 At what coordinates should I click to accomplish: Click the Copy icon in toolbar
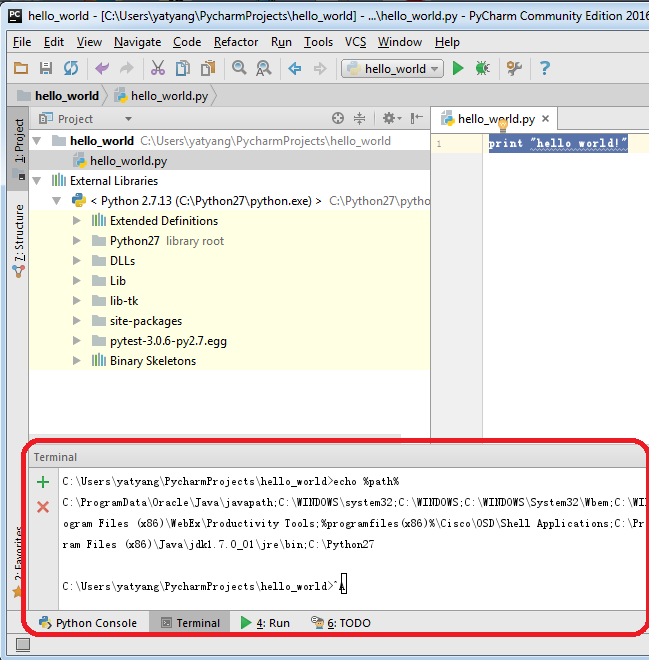click(x=183, y=68)
